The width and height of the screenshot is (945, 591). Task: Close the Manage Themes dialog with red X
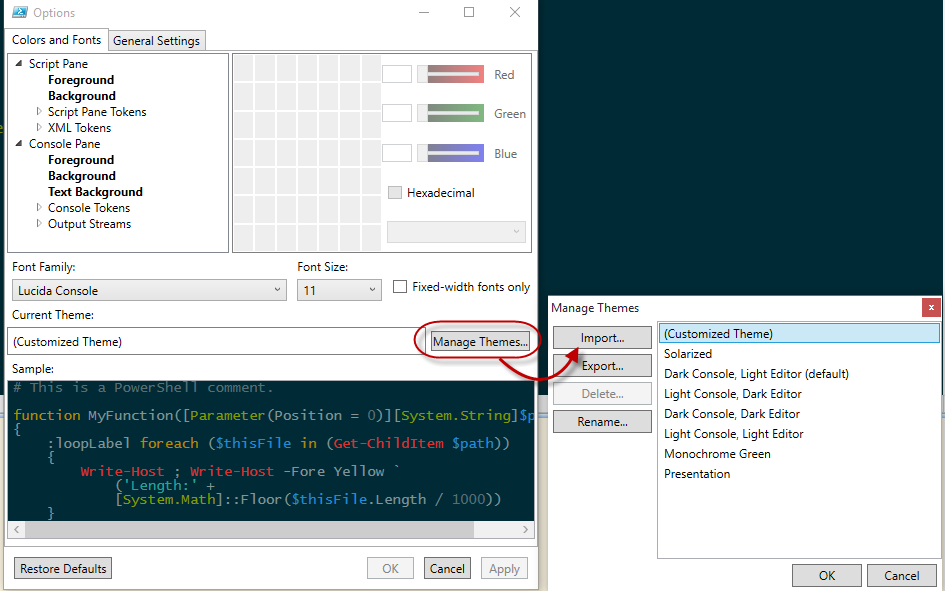(931, 308)
